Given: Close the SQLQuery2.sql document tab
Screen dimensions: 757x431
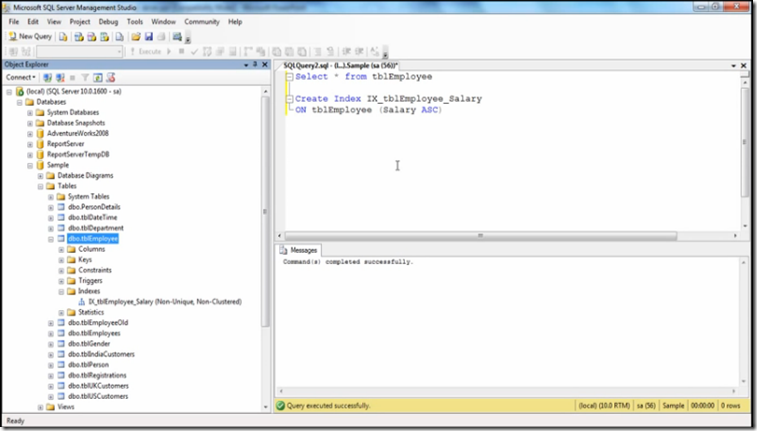Looking at the screenshot, I should click(743, 65).
